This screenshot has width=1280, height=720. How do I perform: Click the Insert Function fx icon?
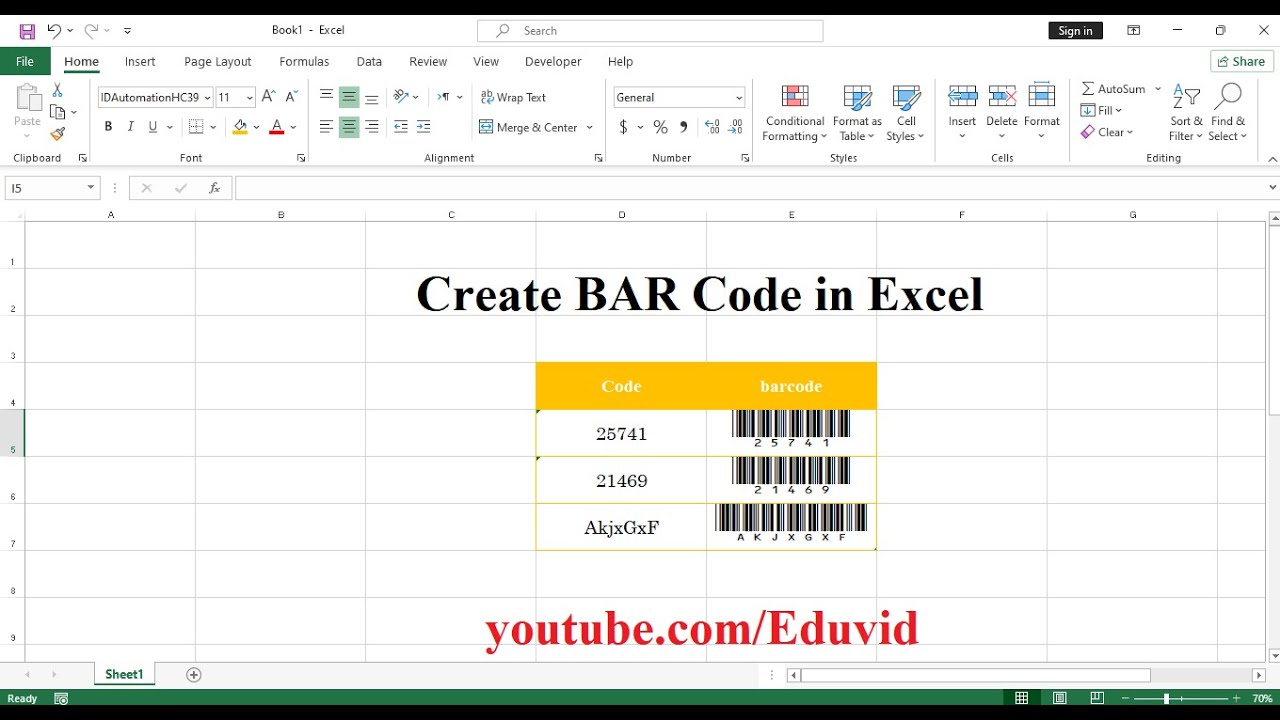tap(214, 188)
